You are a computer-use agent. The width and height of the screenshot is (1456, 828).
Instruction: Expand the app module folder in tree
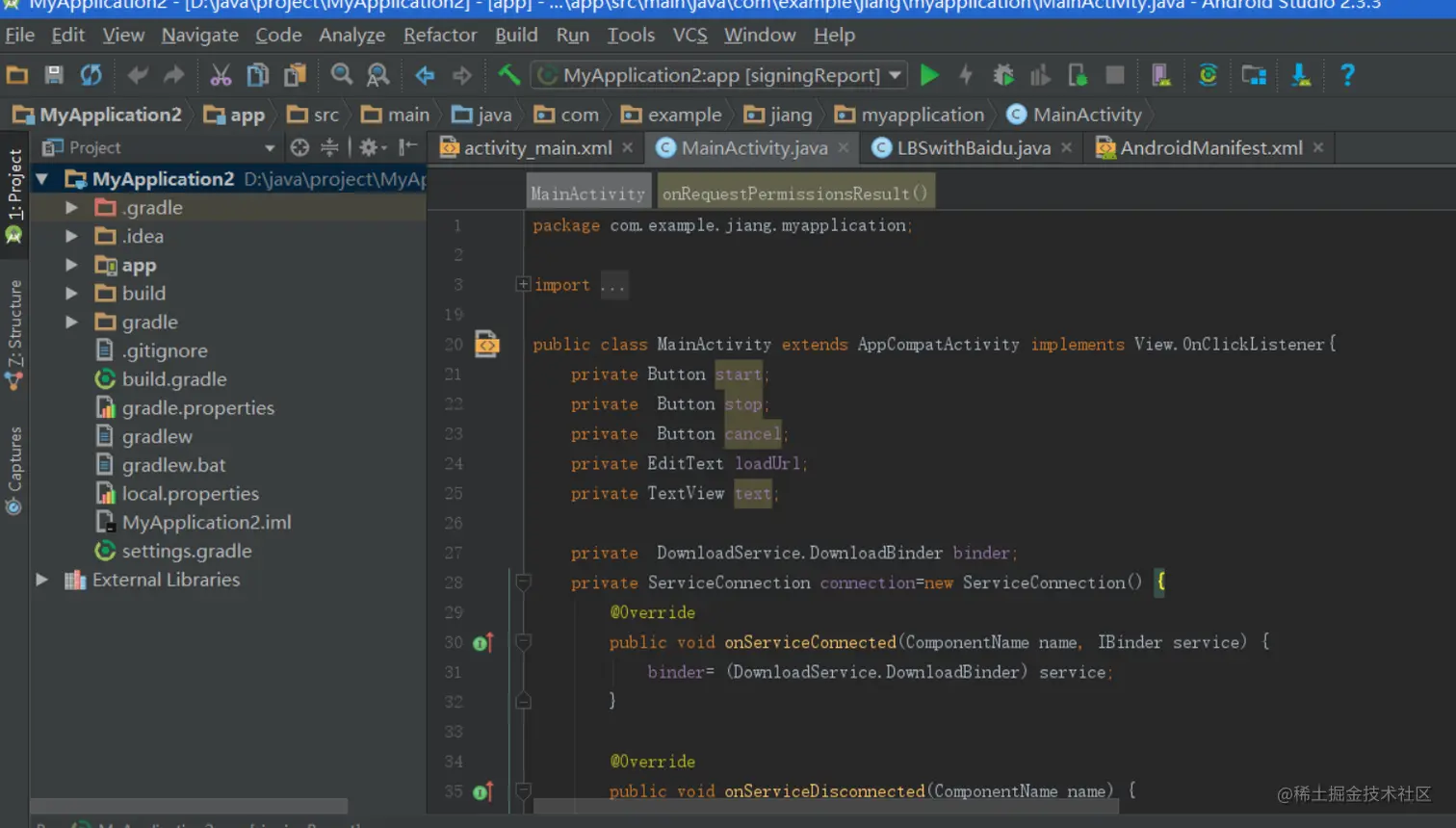[71, 265]
